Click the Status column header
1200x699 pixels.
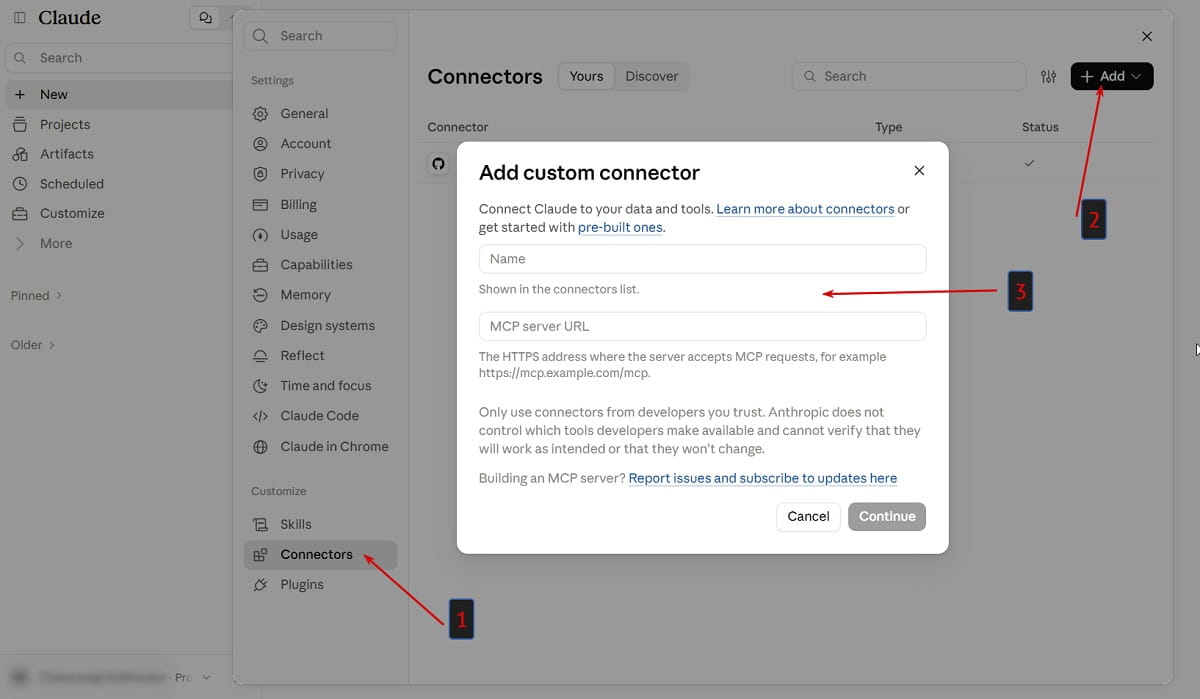[x=1040, y=127]
